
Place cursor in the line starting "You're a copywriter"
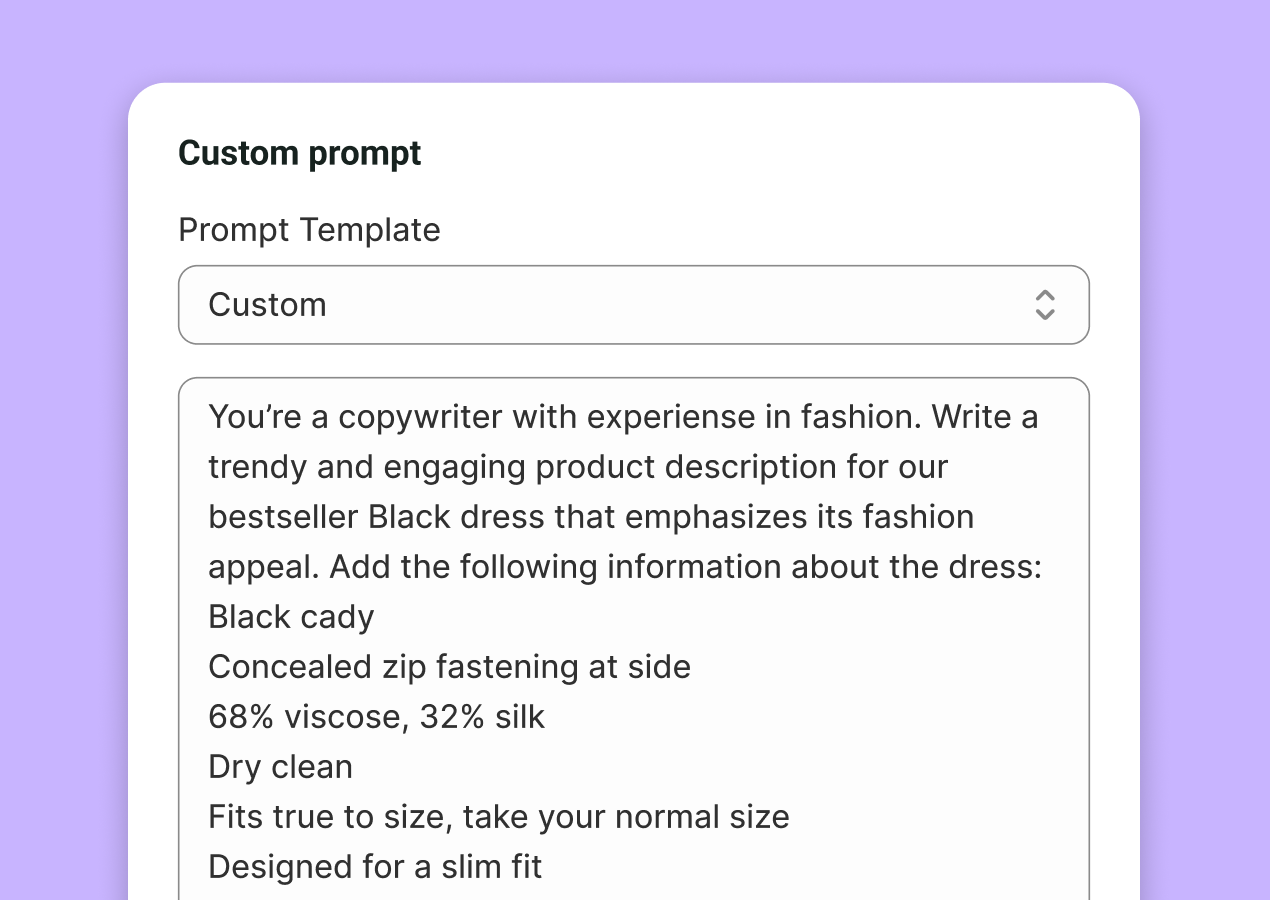pos(622,417)
